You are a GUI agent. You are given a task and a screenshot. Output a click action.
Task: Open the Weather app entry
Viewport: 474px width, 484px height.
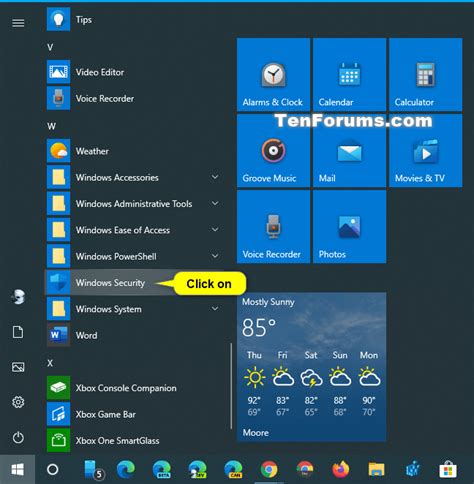133,151
